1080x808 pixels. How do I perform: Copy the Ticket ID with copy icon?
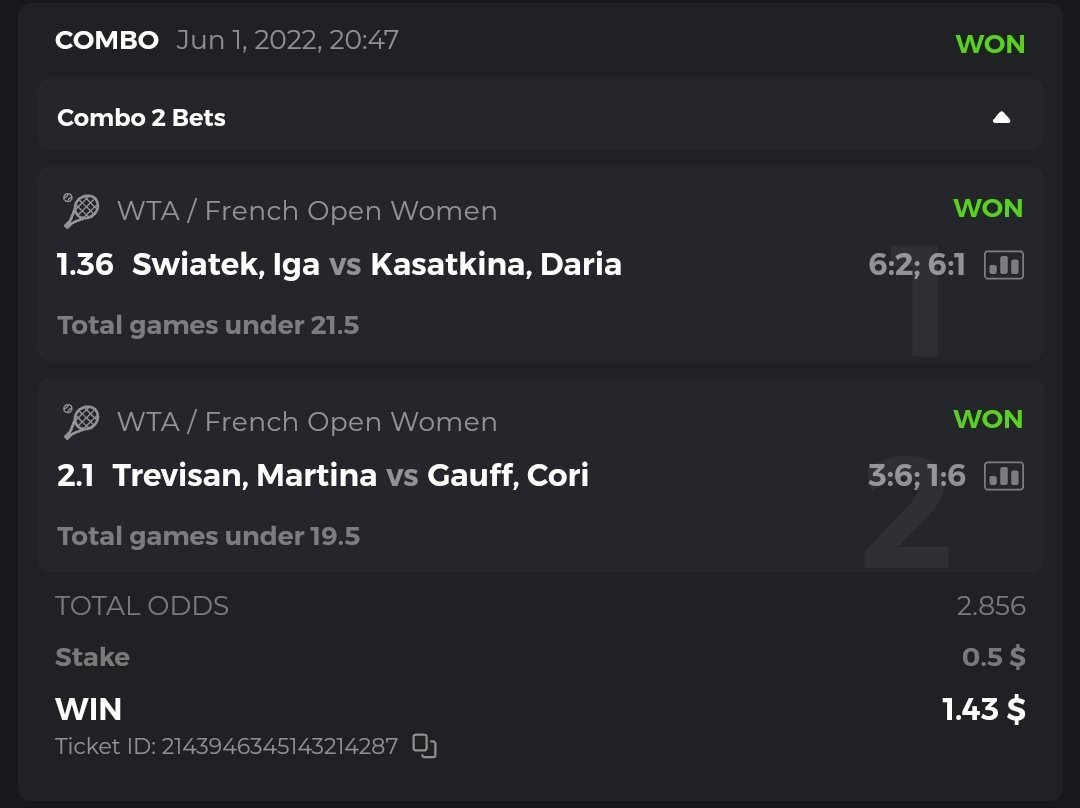pos(425,746)
